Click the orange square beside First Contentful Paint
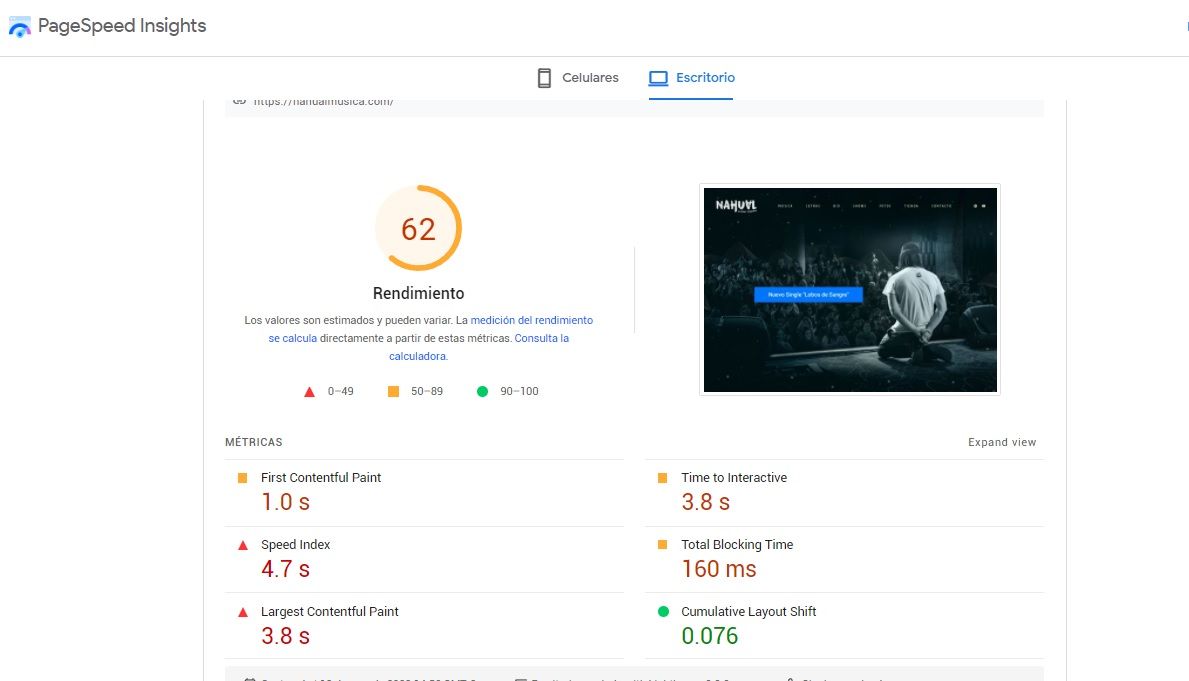Screen dimensions: 1189x681 point(243,478)
